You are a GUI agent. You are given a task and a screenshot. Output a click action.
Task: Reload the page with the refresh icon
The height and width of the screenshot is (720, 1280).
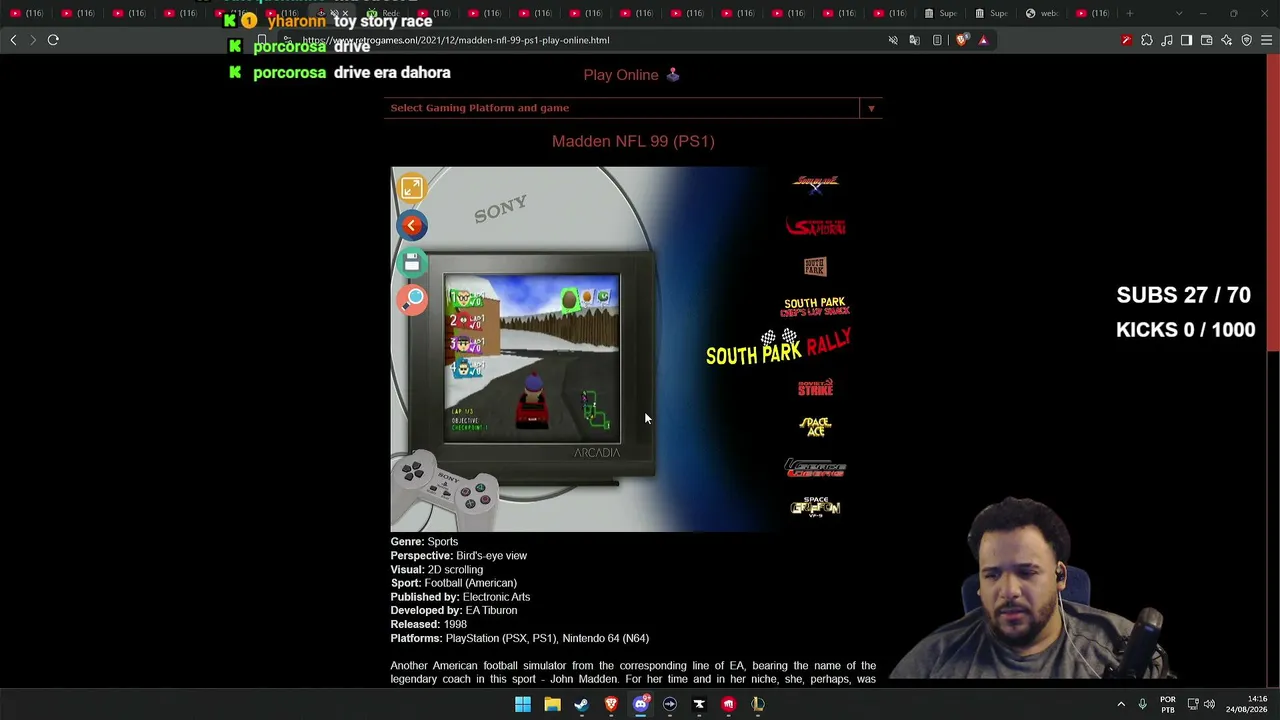53,40
